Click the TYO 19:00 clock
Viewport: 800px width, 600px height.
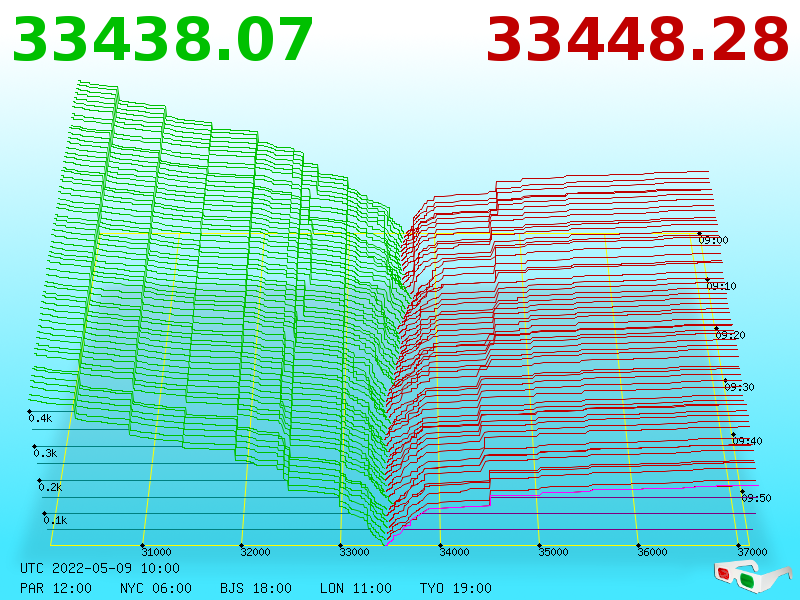tap(456, 588)
